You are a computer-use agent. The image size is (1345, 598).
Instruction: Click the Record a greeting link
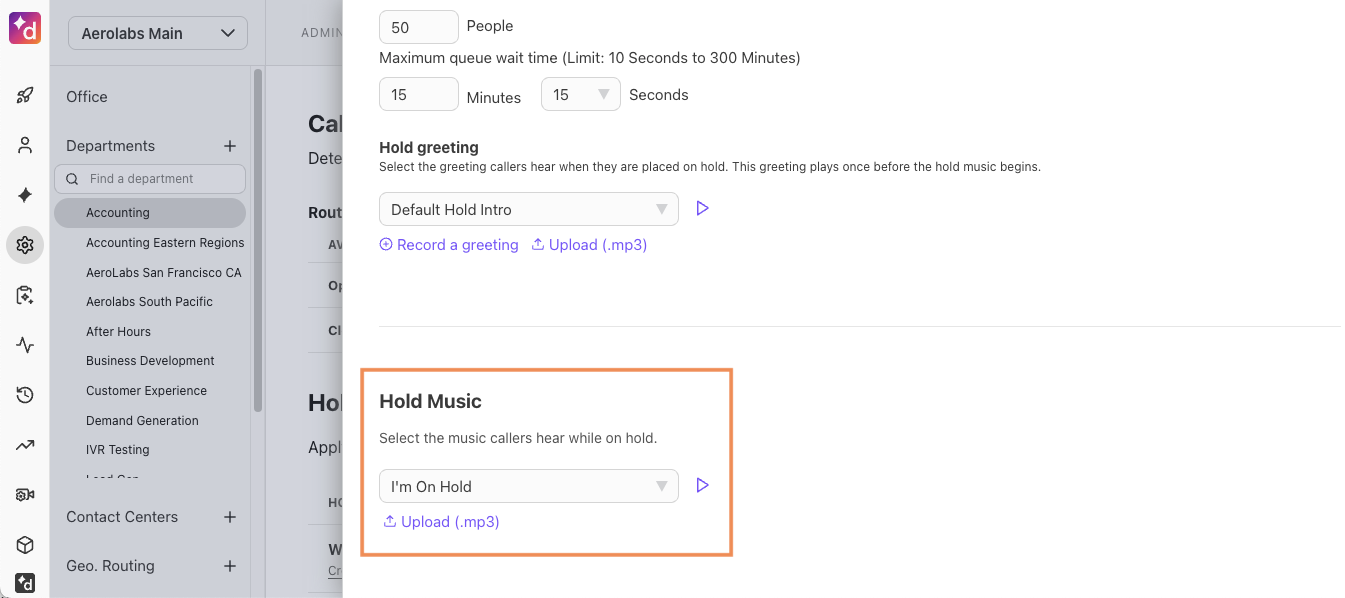449,245
